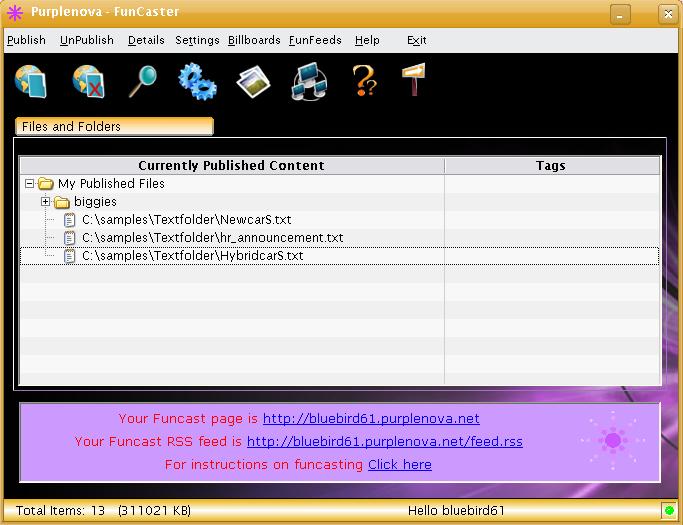This screenshot has width=683, height=525.
Task: Select the biggies folder row
Action: pyautogui.click(x=339, y=202)
